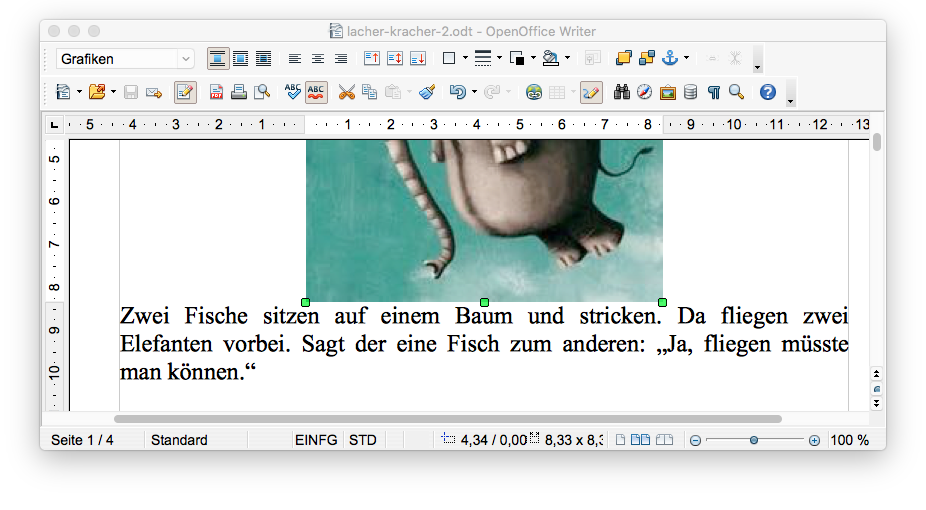The width and height of the screenshot is (926, 510).
Task: Click the Seite 1 / 4 status field
Action: (x=82, y=440)
